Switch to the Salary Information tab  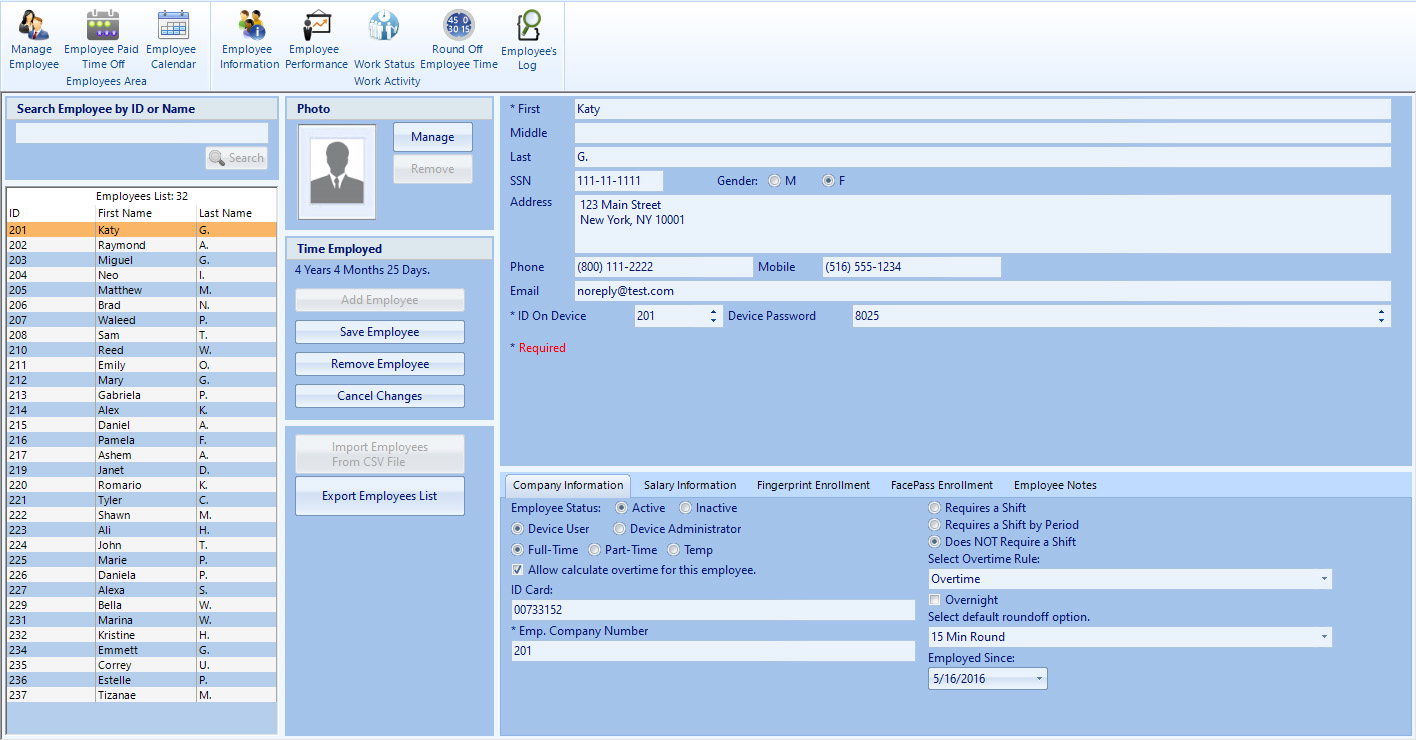pyautogui.click(x=690, y=485)
